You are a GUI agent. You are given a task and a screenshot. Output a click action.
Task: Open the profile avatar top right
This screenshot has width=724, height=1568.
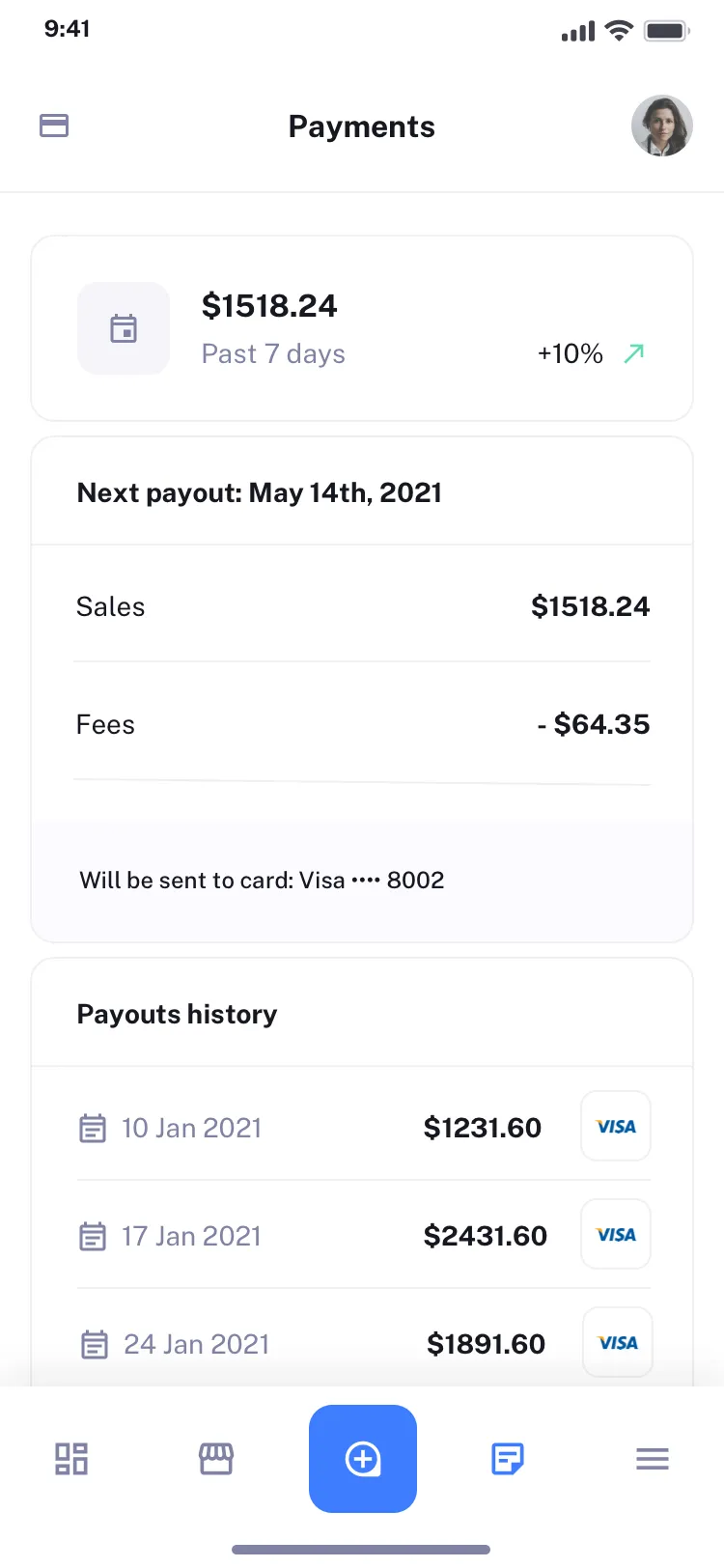(662, 126)
